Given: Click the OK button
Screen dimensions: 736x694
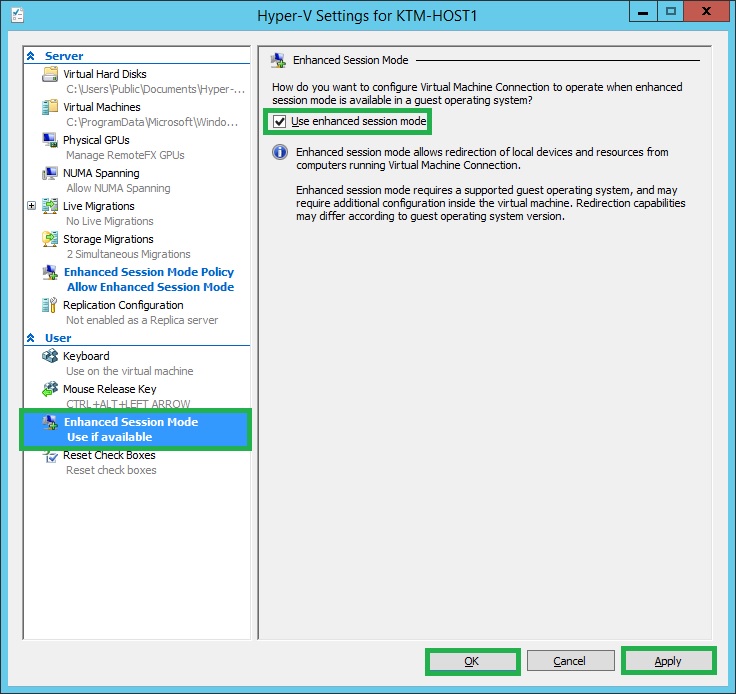Looking at the screenshot, I should click(x=472, y=661).
